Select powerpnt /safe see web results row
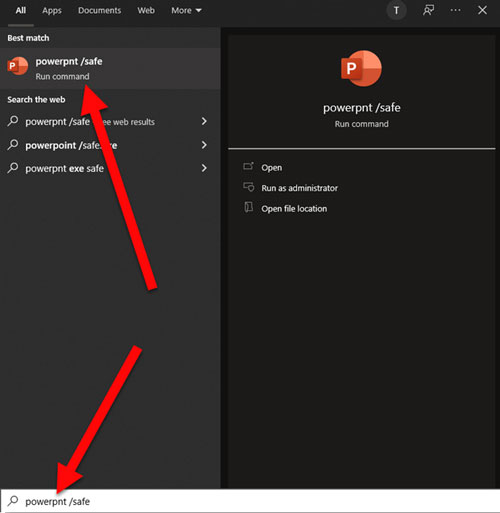 point(110,122)
